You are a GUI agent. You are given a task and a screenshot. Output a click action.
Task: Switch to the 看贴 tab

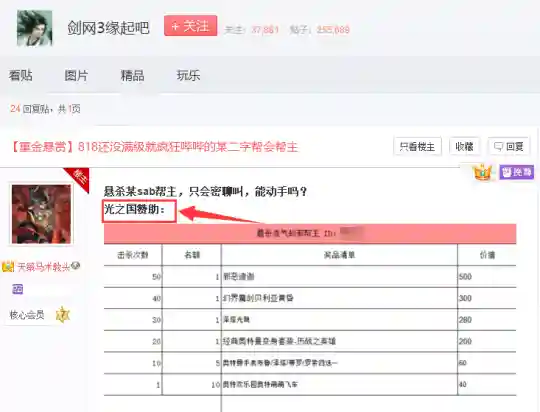pos(21,75)
